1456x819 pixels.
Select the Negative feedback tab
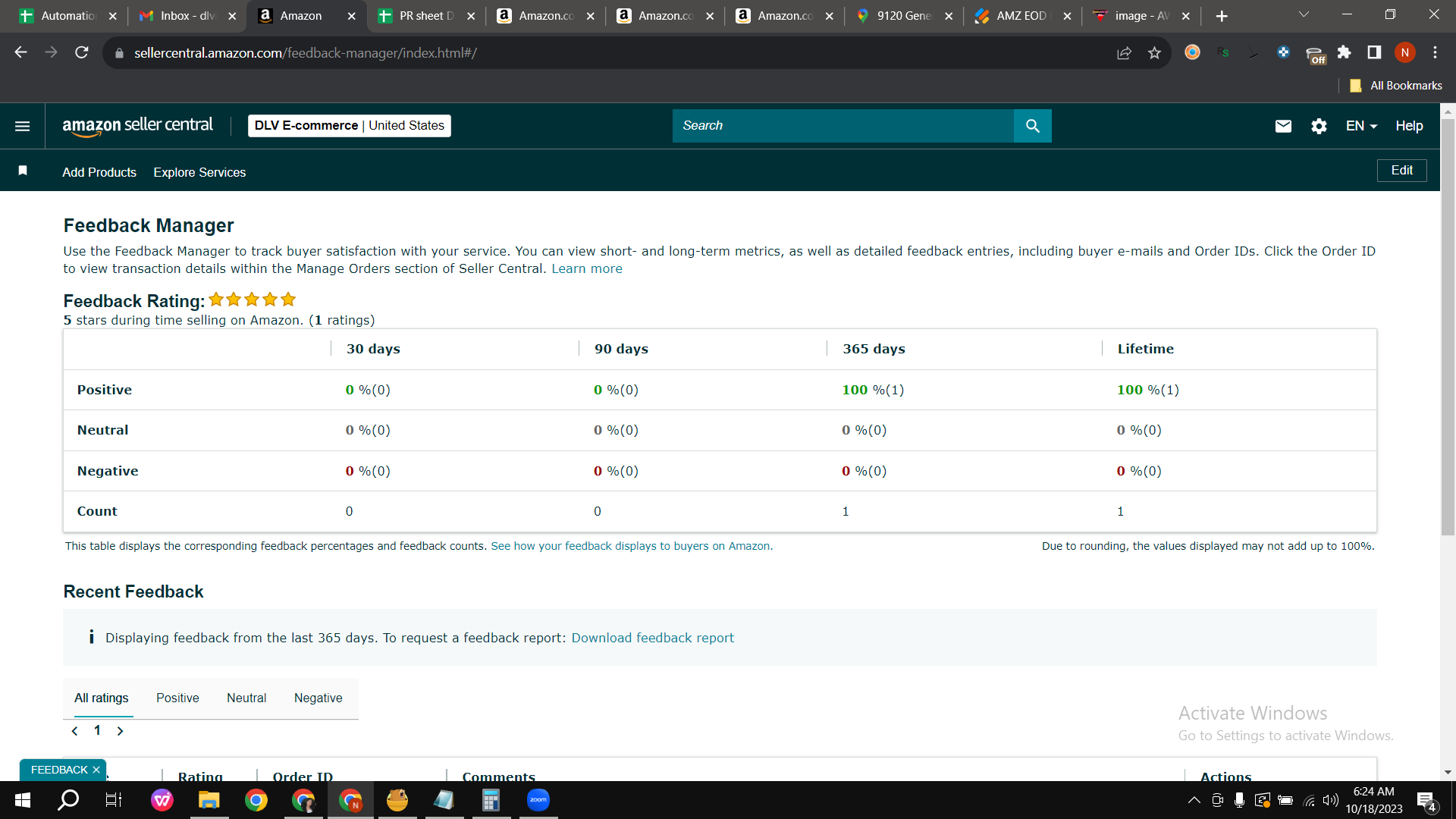tap(318, 698)
